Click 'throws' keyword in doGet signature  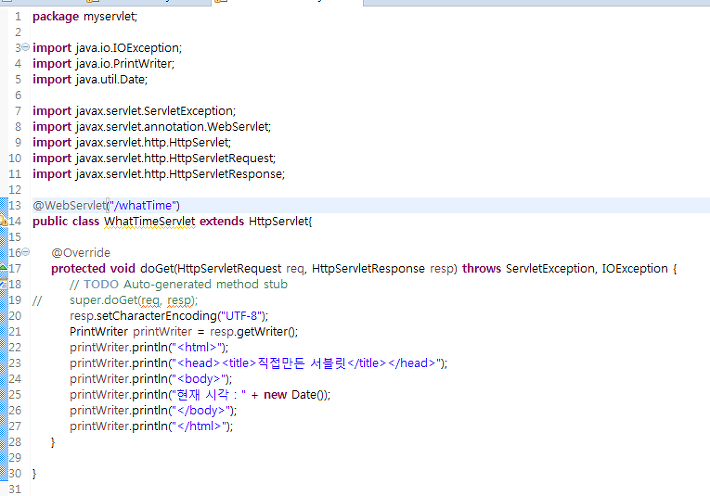[x=481, y=269]
